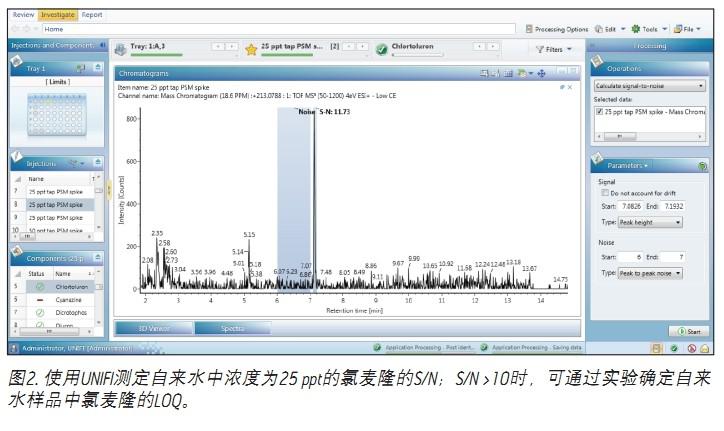This screenshot has width=724, height=431.
Task: Click the red prohibited icon in status bar
Action: [690, 348]
